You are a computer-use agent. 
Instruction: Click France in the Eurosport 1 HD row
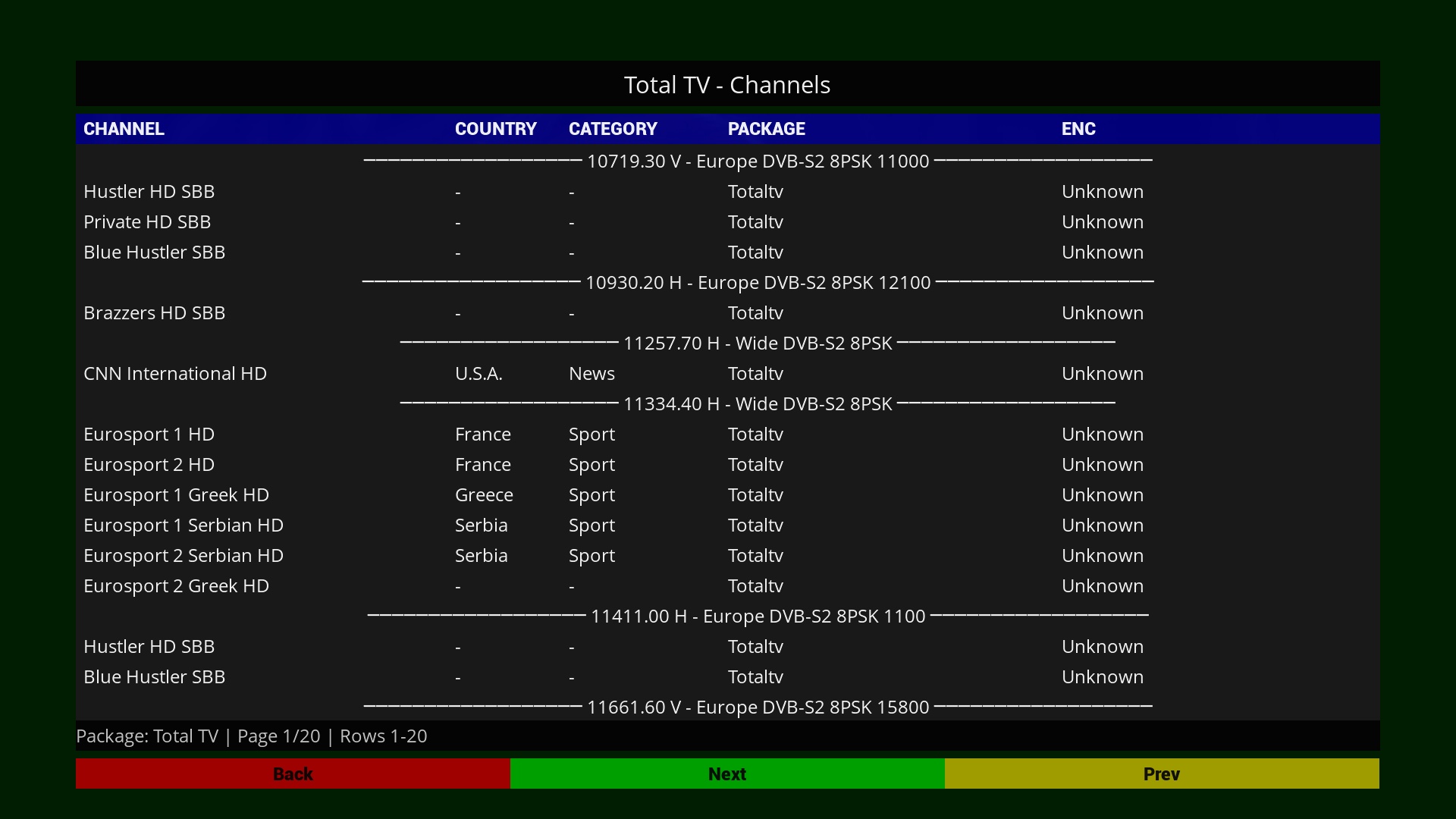[483, 434]
